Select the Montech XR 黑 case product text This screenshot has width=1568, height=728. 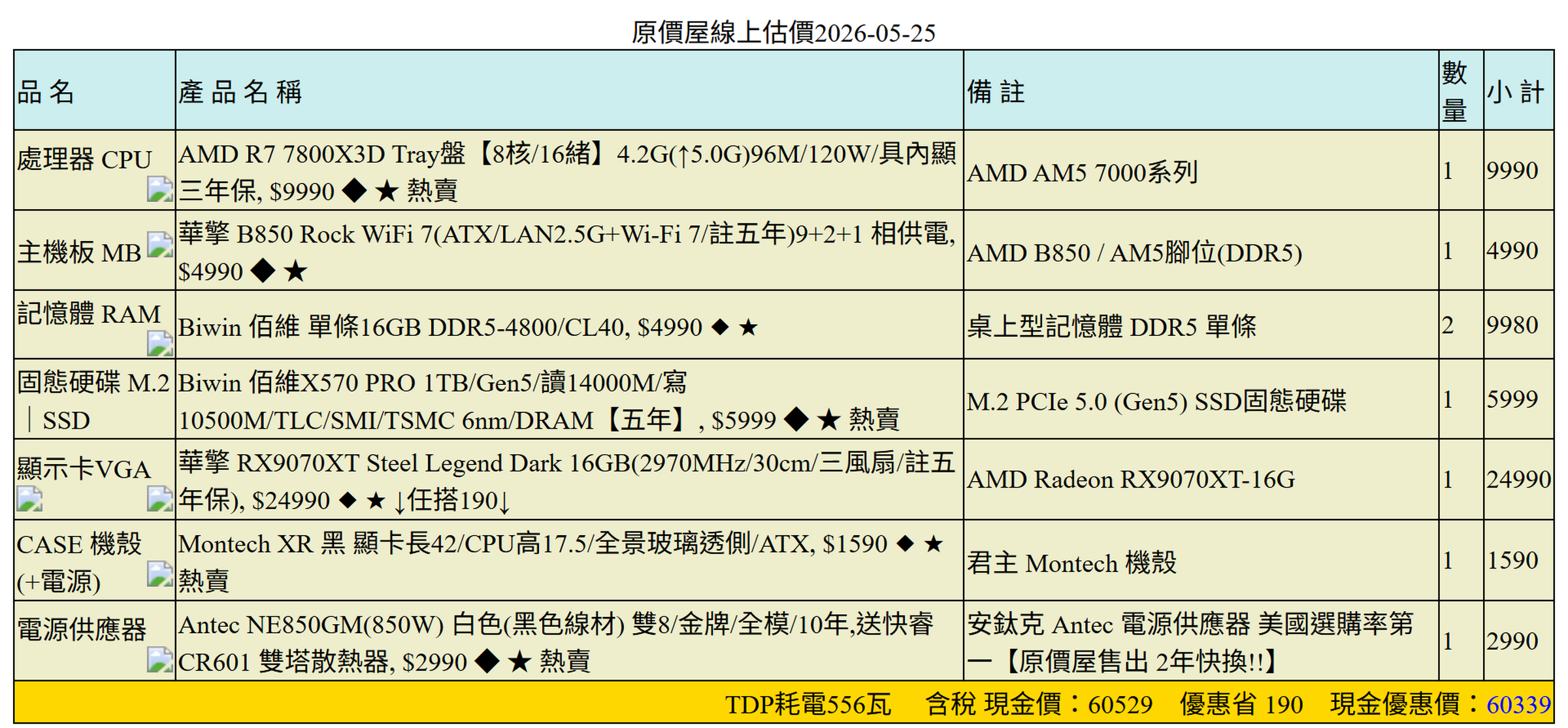tap(562, 562)
